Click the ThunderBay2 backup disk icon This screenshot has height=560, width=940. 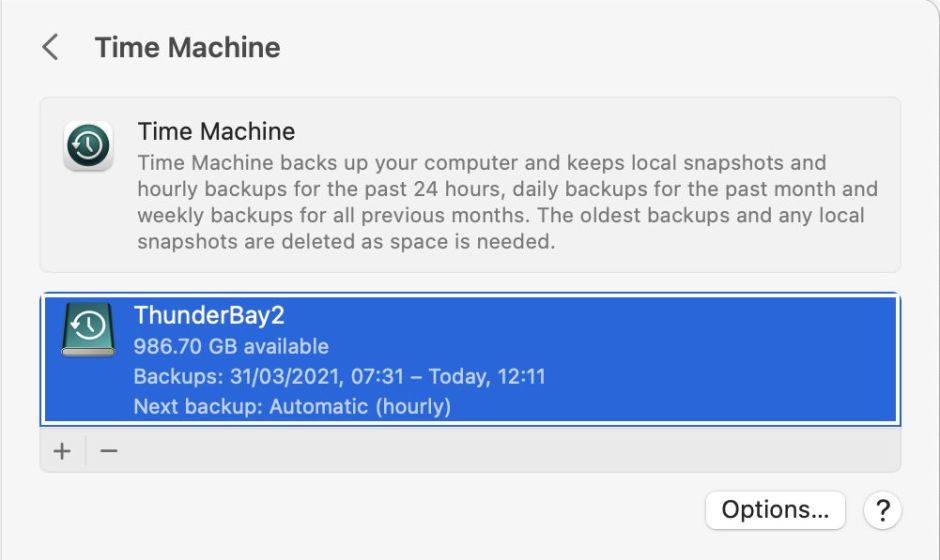point(88,331)
